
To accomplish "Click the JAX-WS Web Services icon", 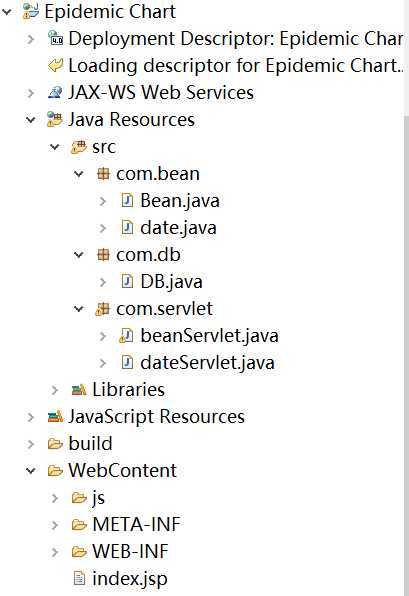I will tap(55, 92).
